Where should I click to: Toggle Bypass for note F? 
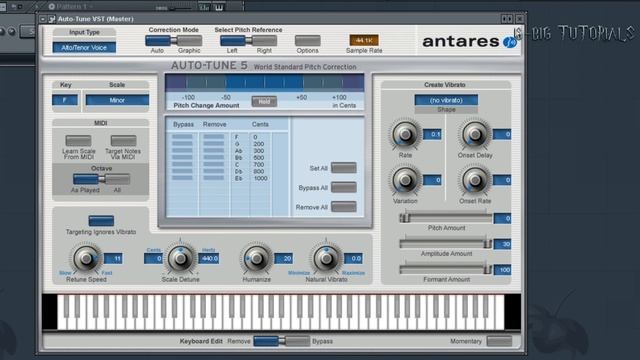182,137
